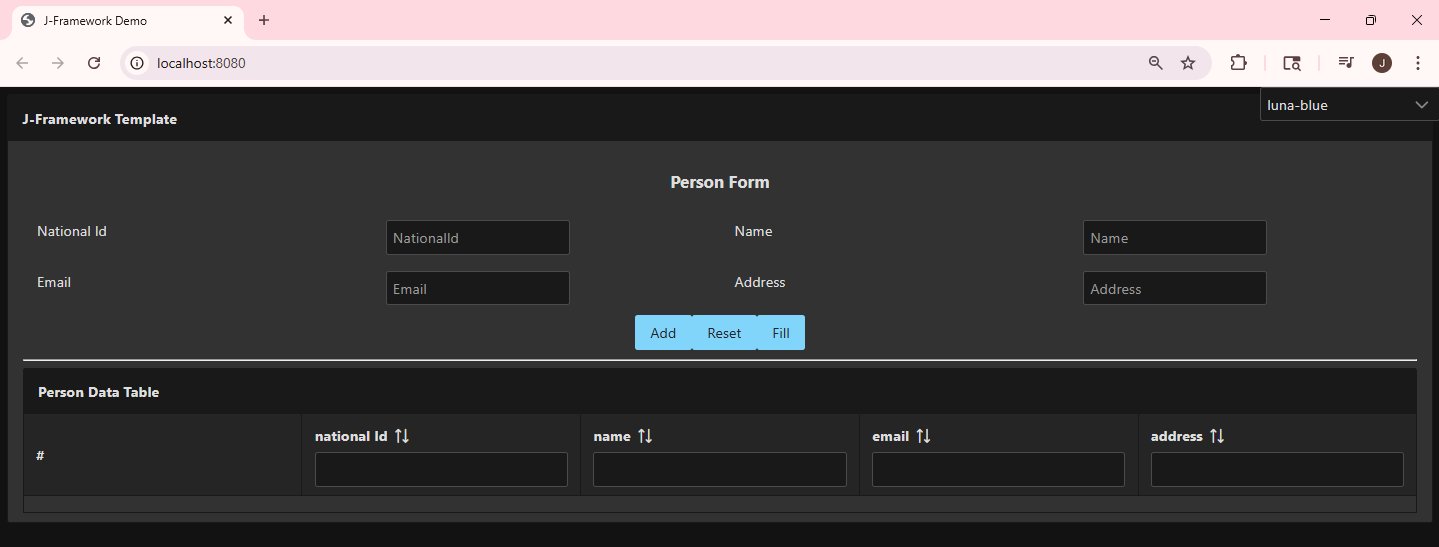Click the Address form input field

pos(1174,289)
